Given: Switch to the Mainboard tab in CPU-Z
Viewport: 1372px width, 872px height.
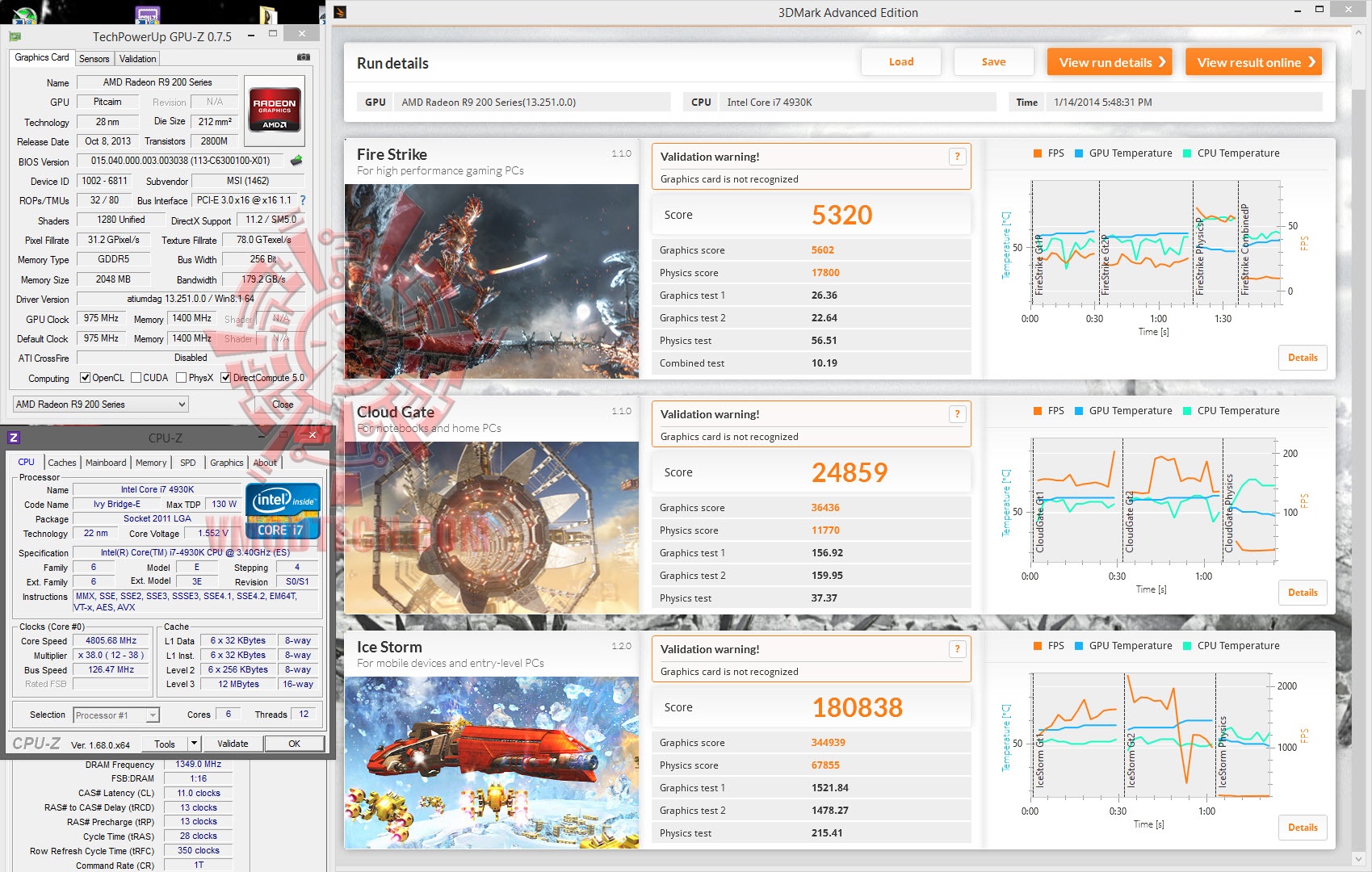Looking at the screenshot, I should [106, 463].
